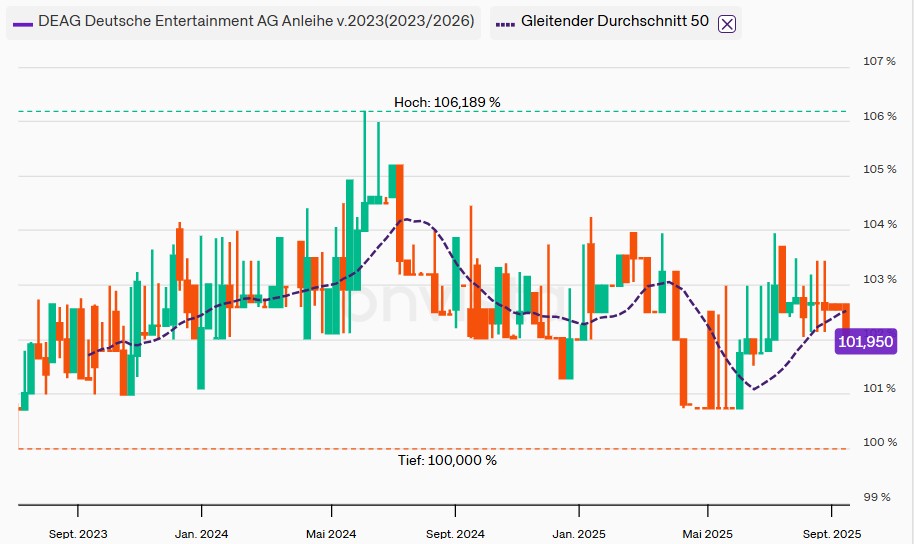Click the Hoch: 106,189 % label
Viewport: 914px width, 544px height.
[447, 103]
